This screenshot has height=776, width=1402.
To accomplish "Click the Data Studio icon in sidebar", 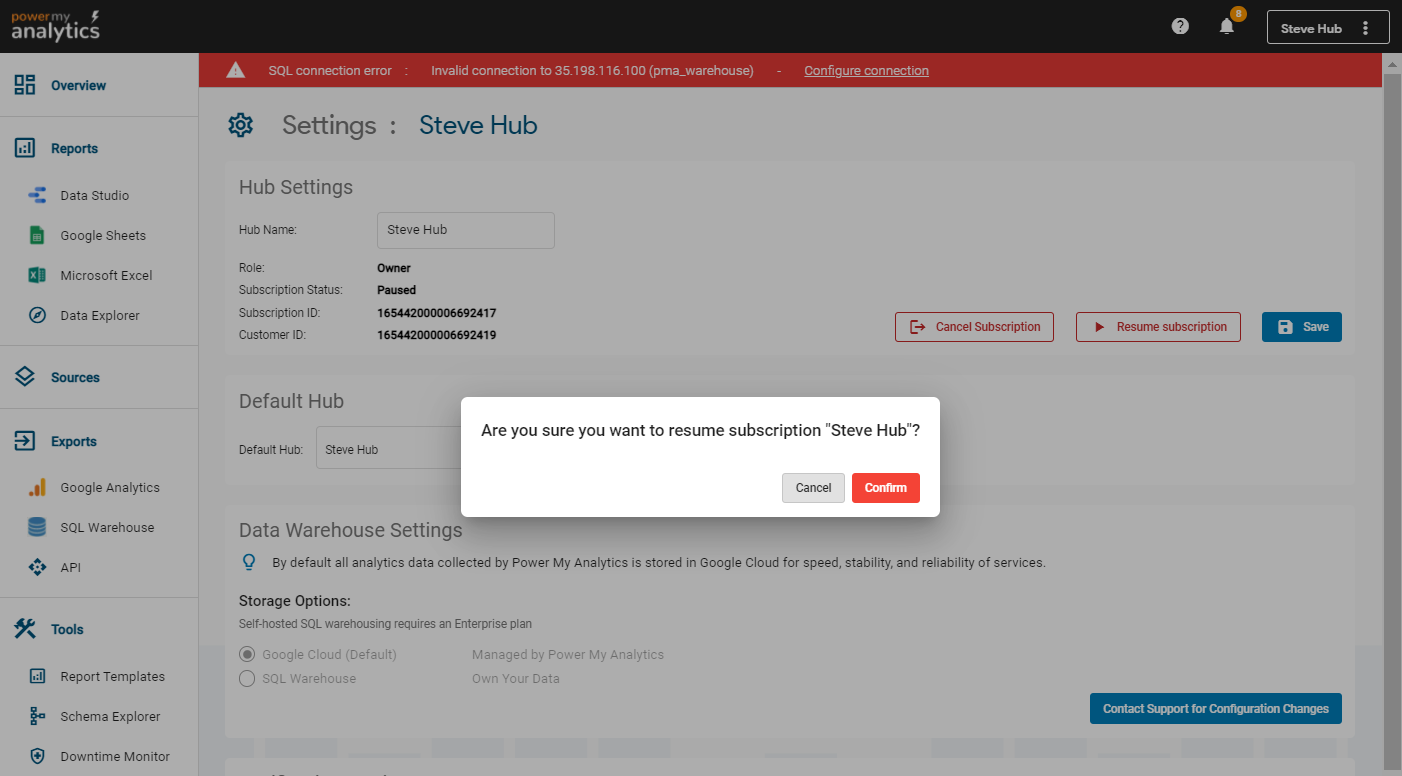I will (37, 196).
